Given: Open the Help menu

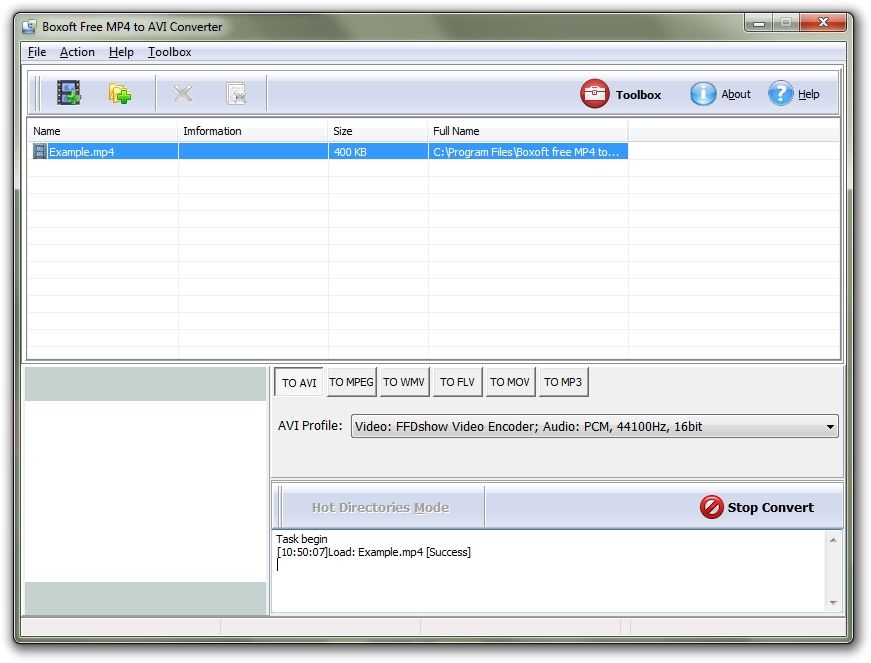Looking at the screenshot, I should click(121, 52).
